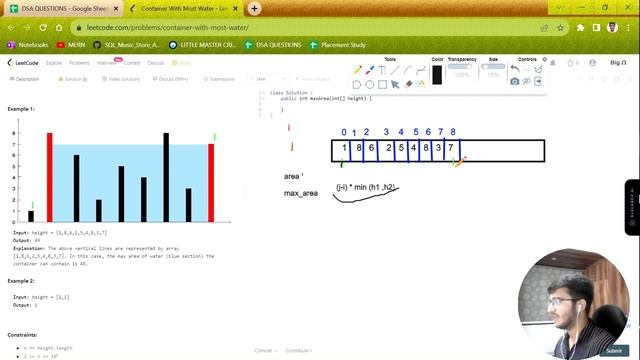Image resolution: width=640 pixels, height=360 pixels.
Task: Choose the rectangle shape tool
Action: click(x=382, y=84)
